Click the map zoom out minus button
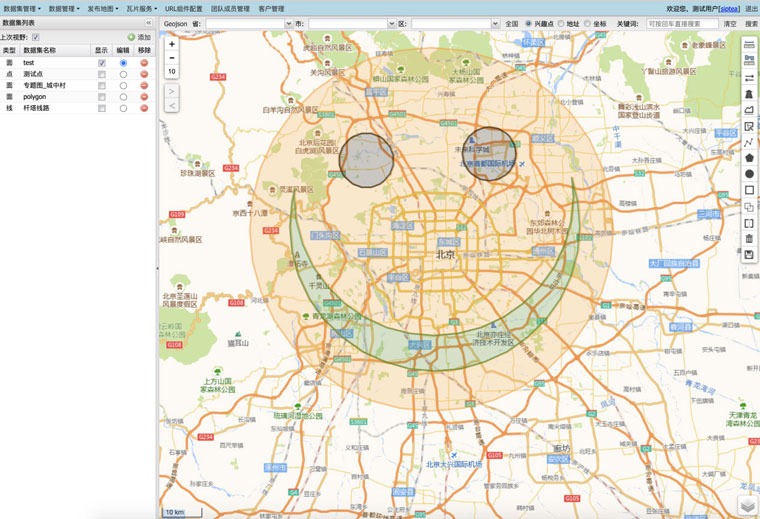Screen dimensions: 760x519 (172, 58)
